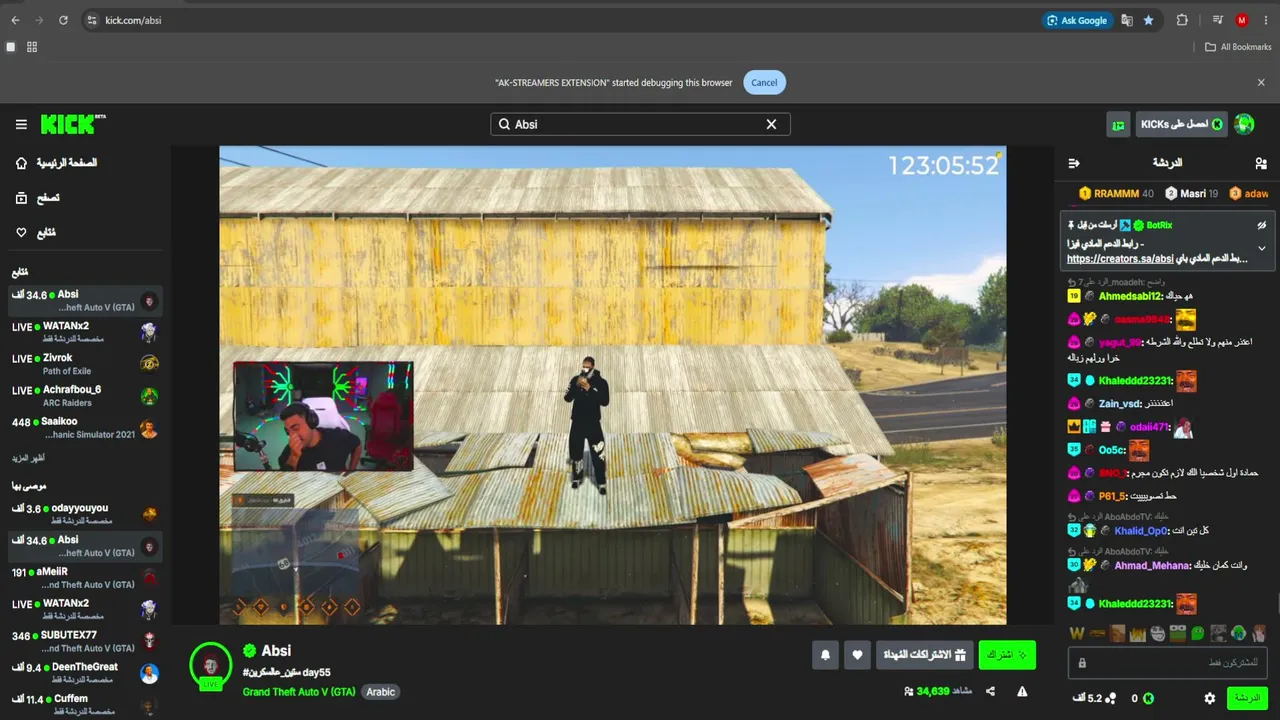The width and height of the screenshot is (1280, 720).
Task: Toggle stream notifications bell
Action: pyautogui.click(x=826, y=655)
